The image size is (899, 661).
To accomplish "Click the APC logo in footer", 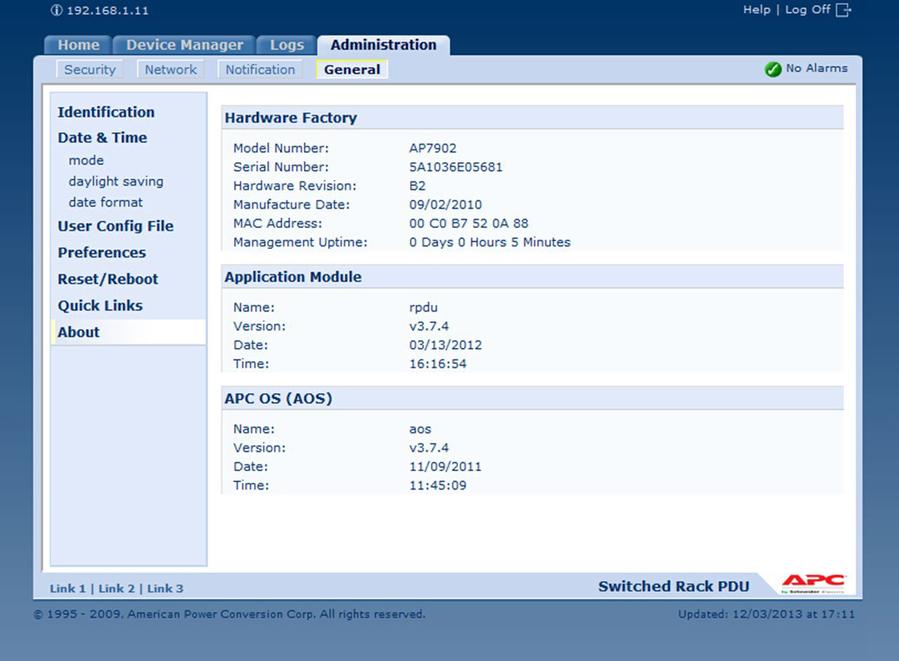I will [813, 584].
